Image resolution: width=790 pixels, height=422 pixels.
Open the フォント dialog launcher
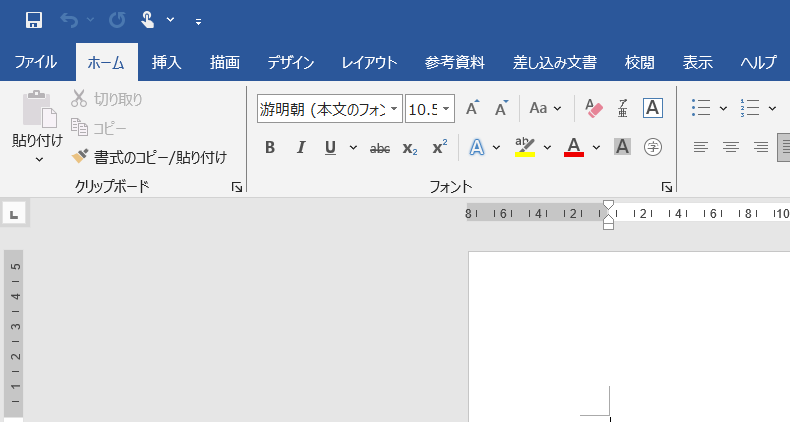coord(666,187)
